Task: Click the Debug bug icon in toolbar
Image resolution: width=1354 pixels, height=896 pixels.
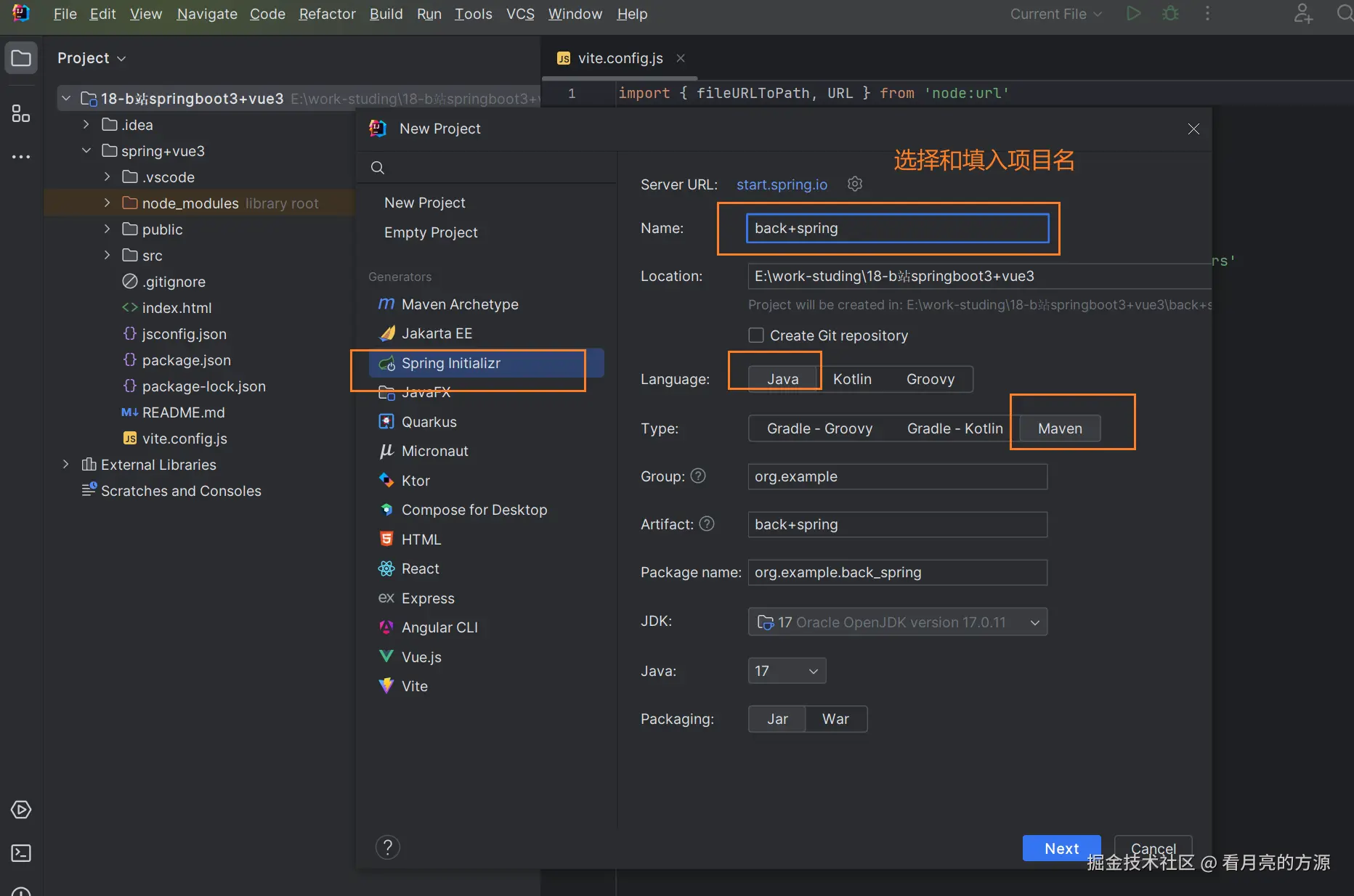Action: tap(1170, 14)
